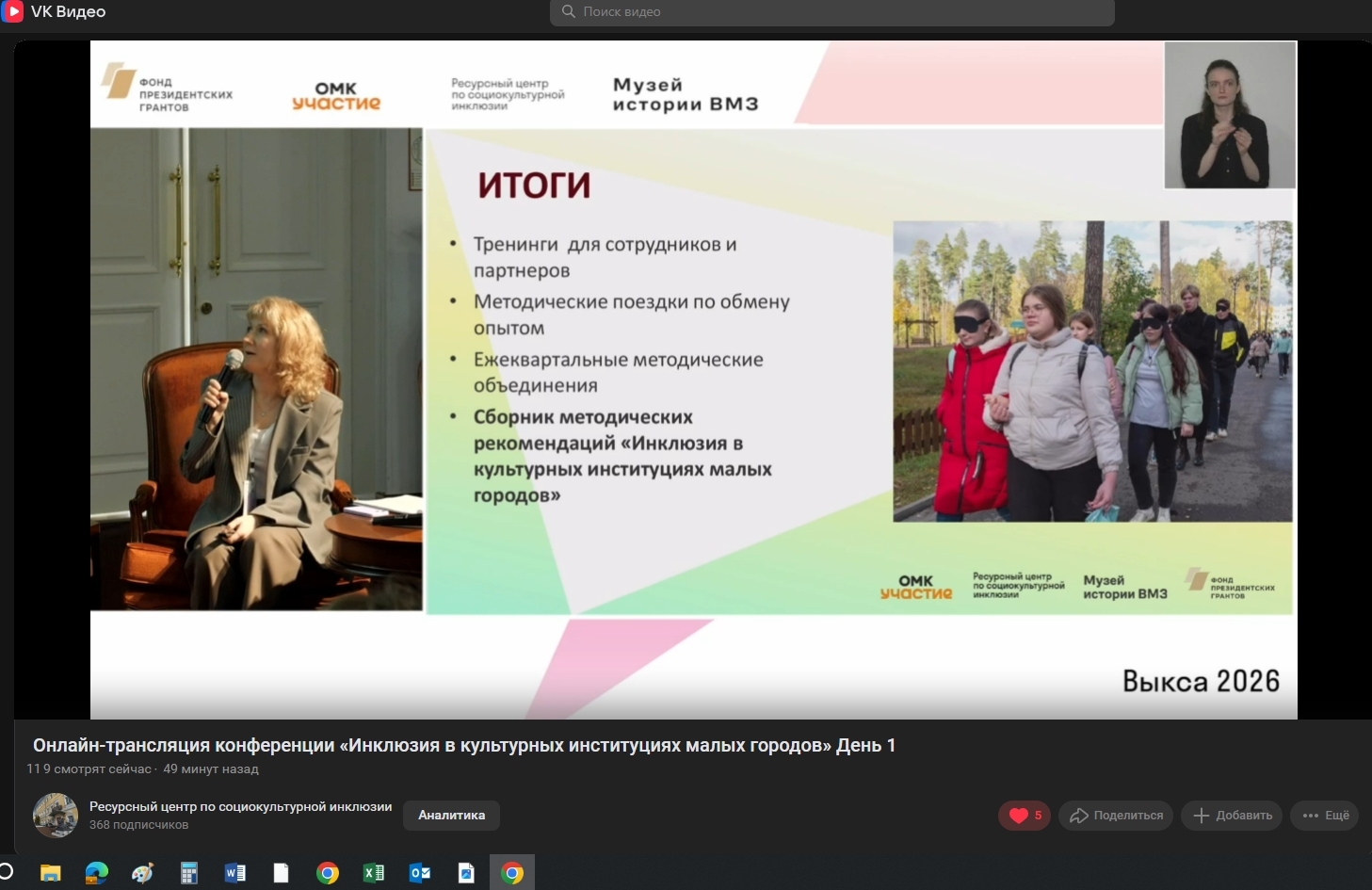Open the Аналитика button
Viewport: 1372px width, 890px height.
(452, 816)
